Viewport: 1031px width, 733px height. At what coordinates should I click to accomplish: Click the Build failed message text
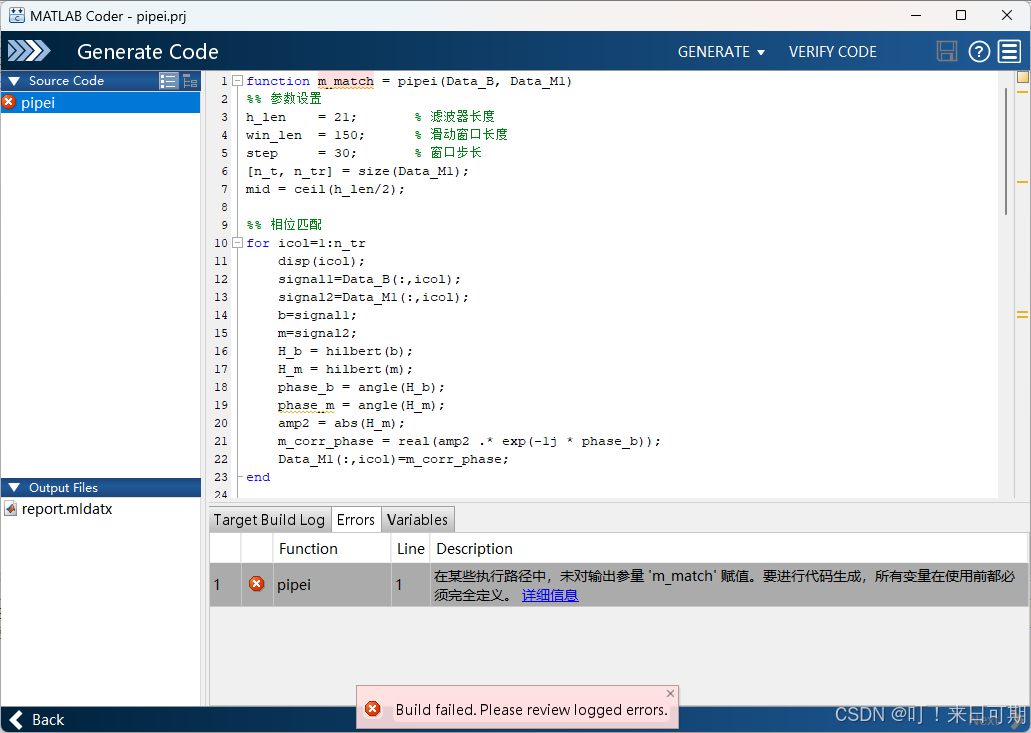[531, 710]
